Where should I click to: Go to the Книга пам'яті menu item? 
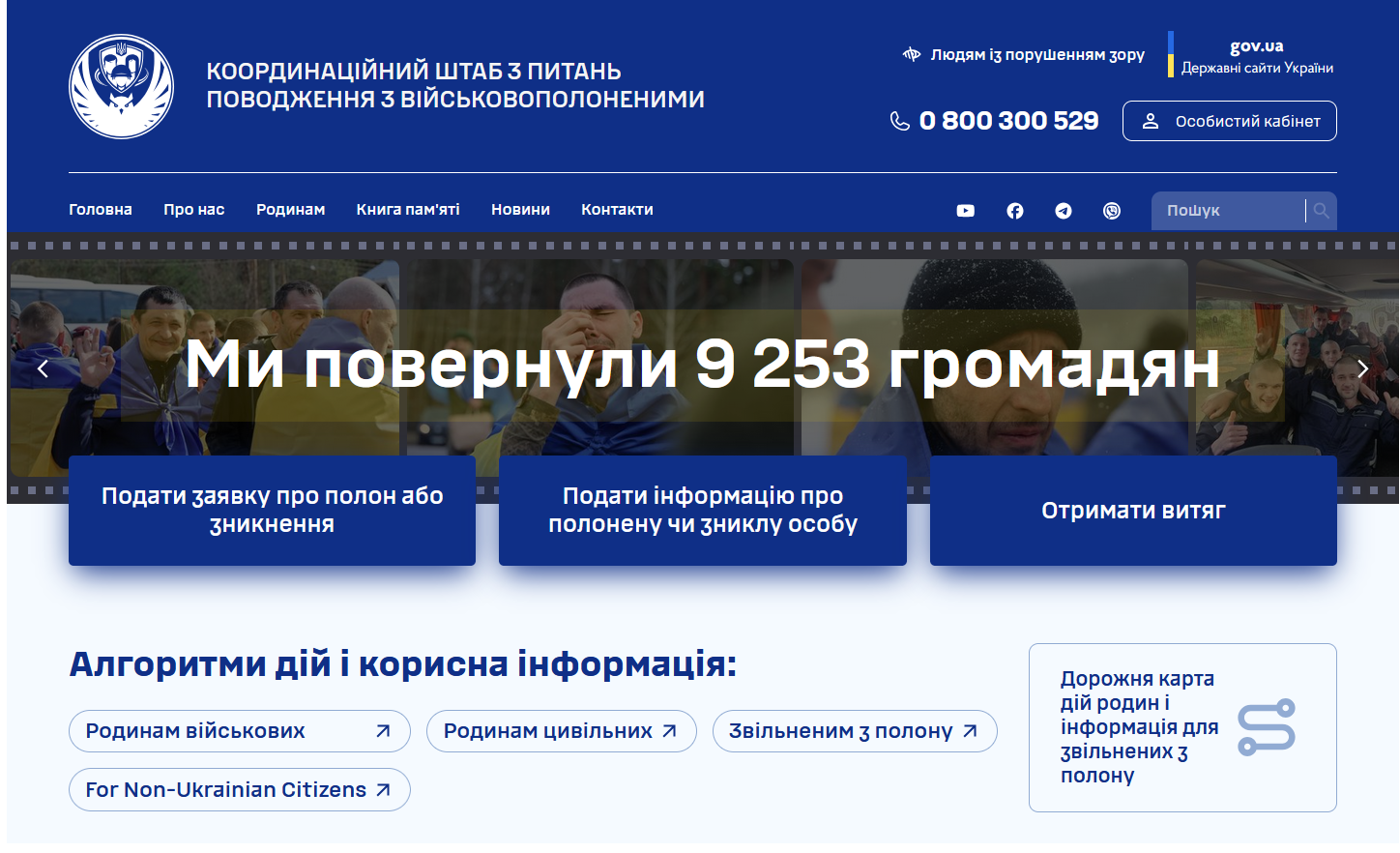pos(408,210)
